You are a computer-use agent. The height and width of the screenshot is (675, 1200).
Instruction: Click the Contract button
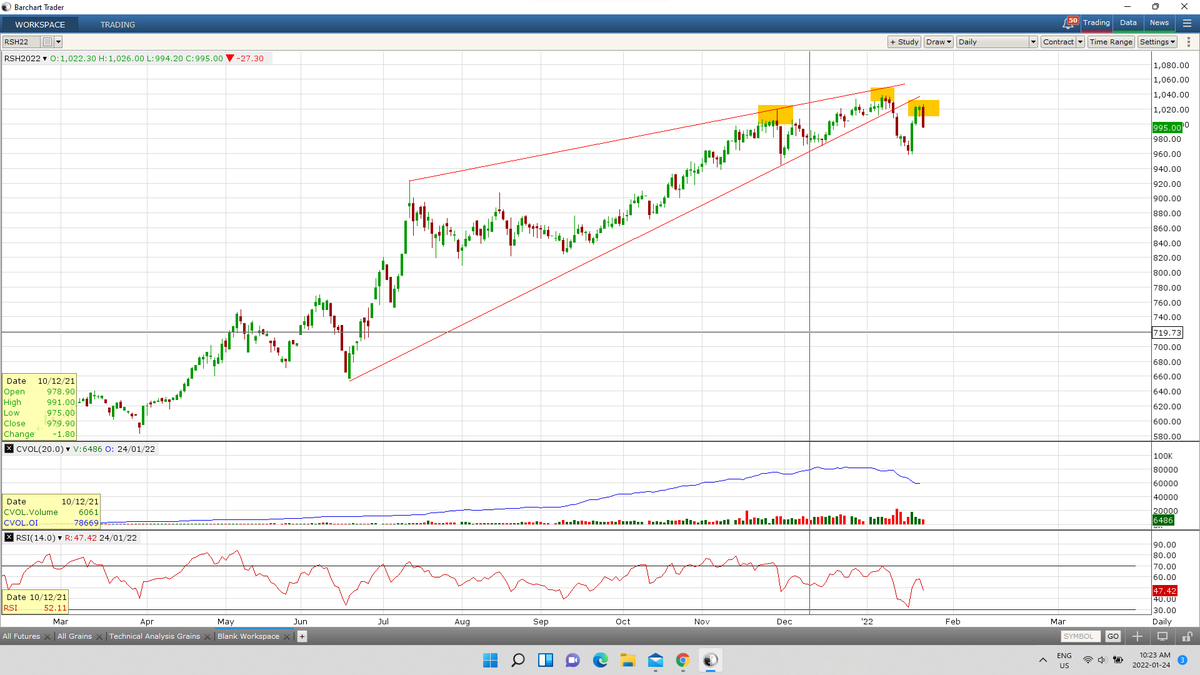click(x=1058, y=42)
